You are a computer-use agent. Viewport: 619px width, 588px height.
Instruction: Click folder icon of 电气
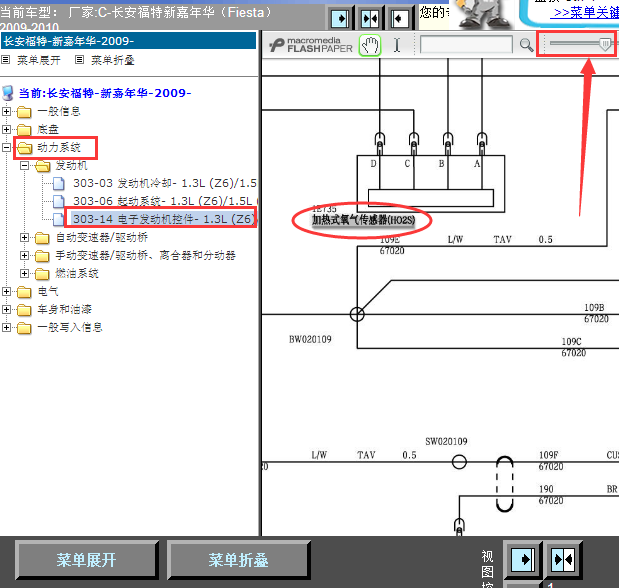(24, 292)
